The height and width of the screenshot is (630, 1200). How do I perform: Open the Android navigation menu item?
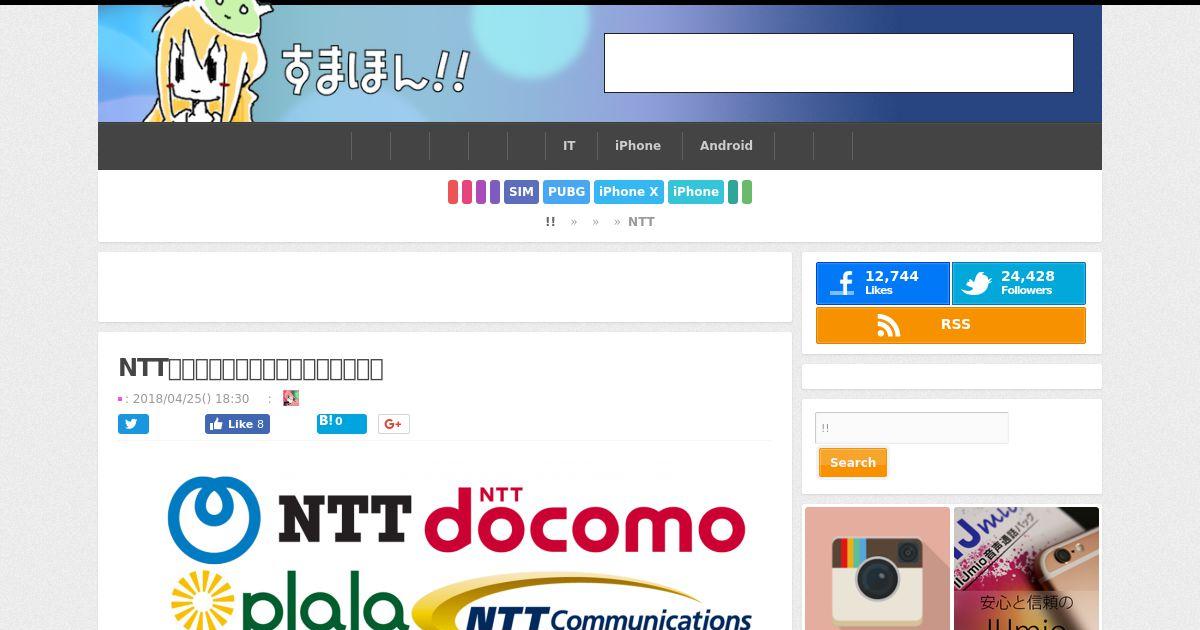click(x=726, y=146)
